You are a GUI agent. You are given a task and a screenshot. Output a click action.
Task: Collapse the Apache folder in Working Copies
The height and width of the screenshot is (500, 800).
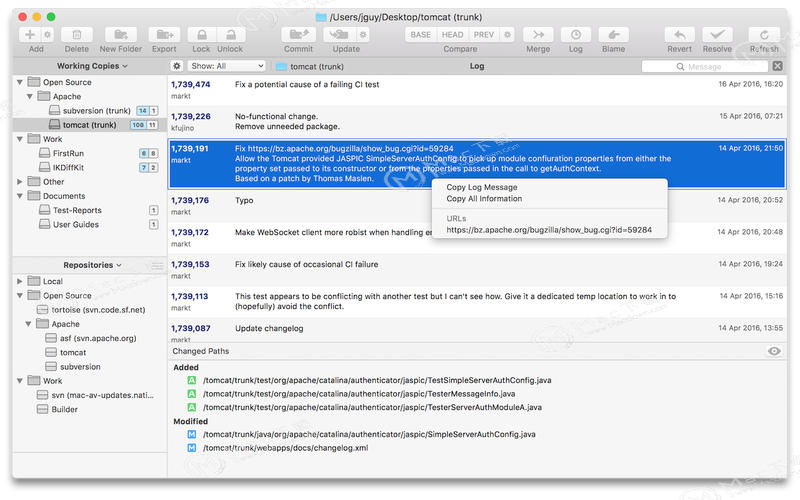30,96
